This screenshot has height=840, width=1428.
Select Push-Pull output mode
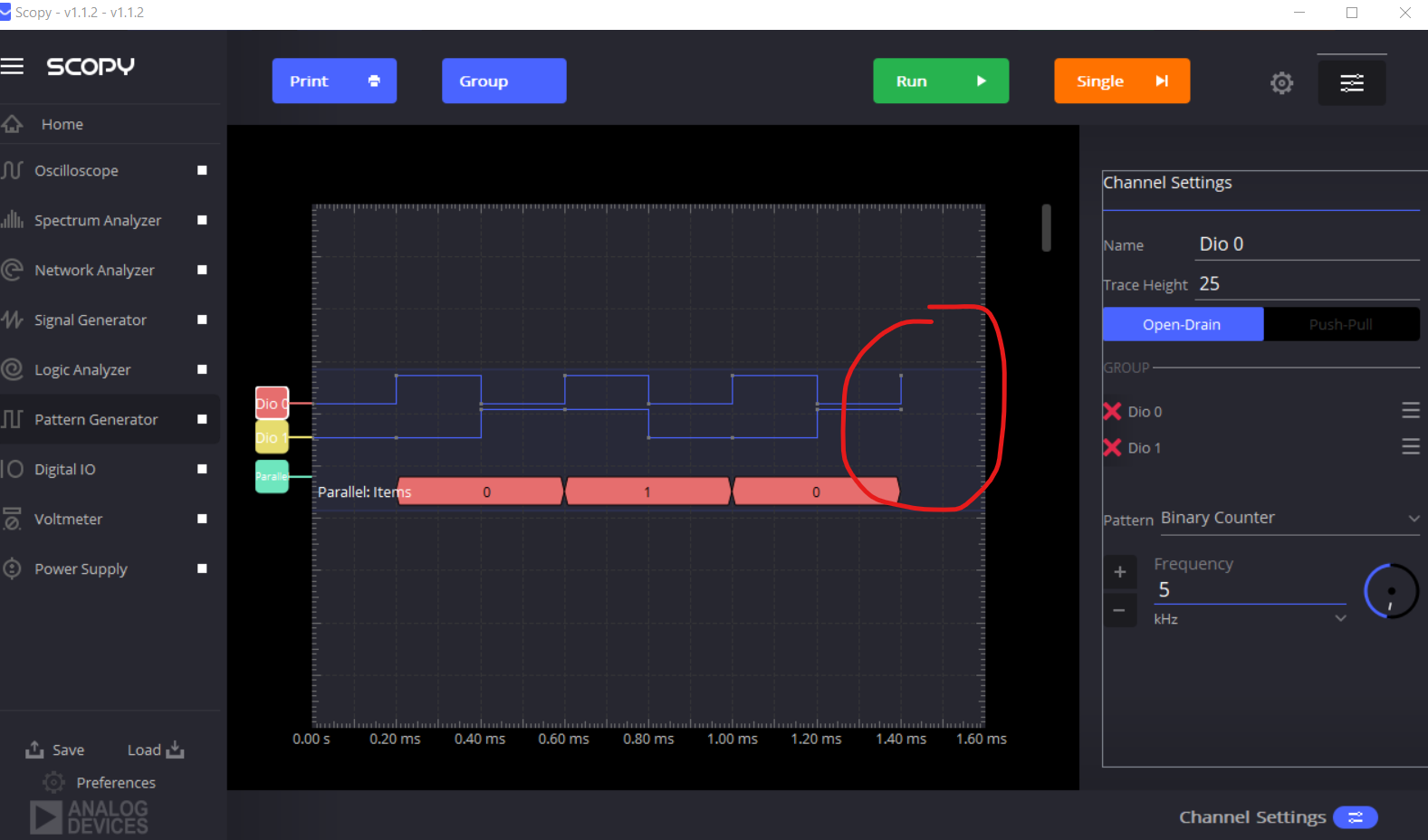(1341, 324)
